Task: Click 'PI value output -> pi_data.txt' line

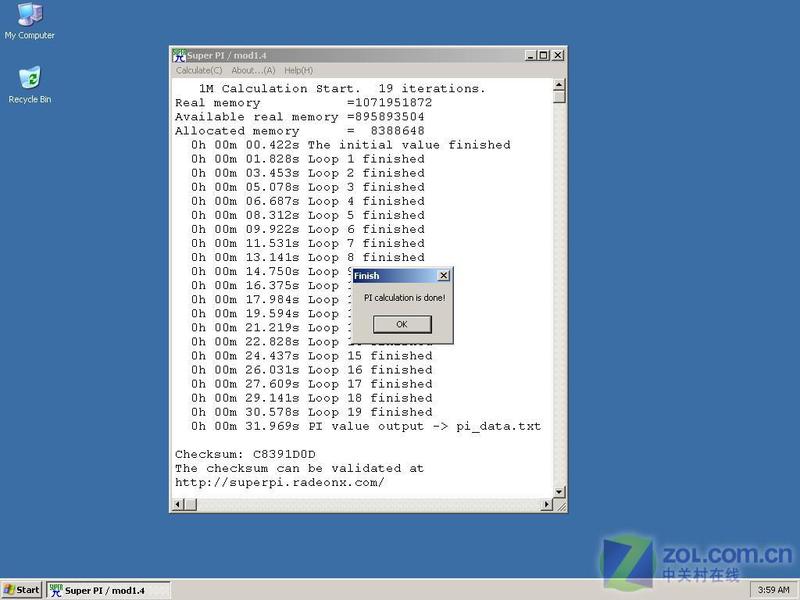Action: pyautogui.click(x=366, y=427)
